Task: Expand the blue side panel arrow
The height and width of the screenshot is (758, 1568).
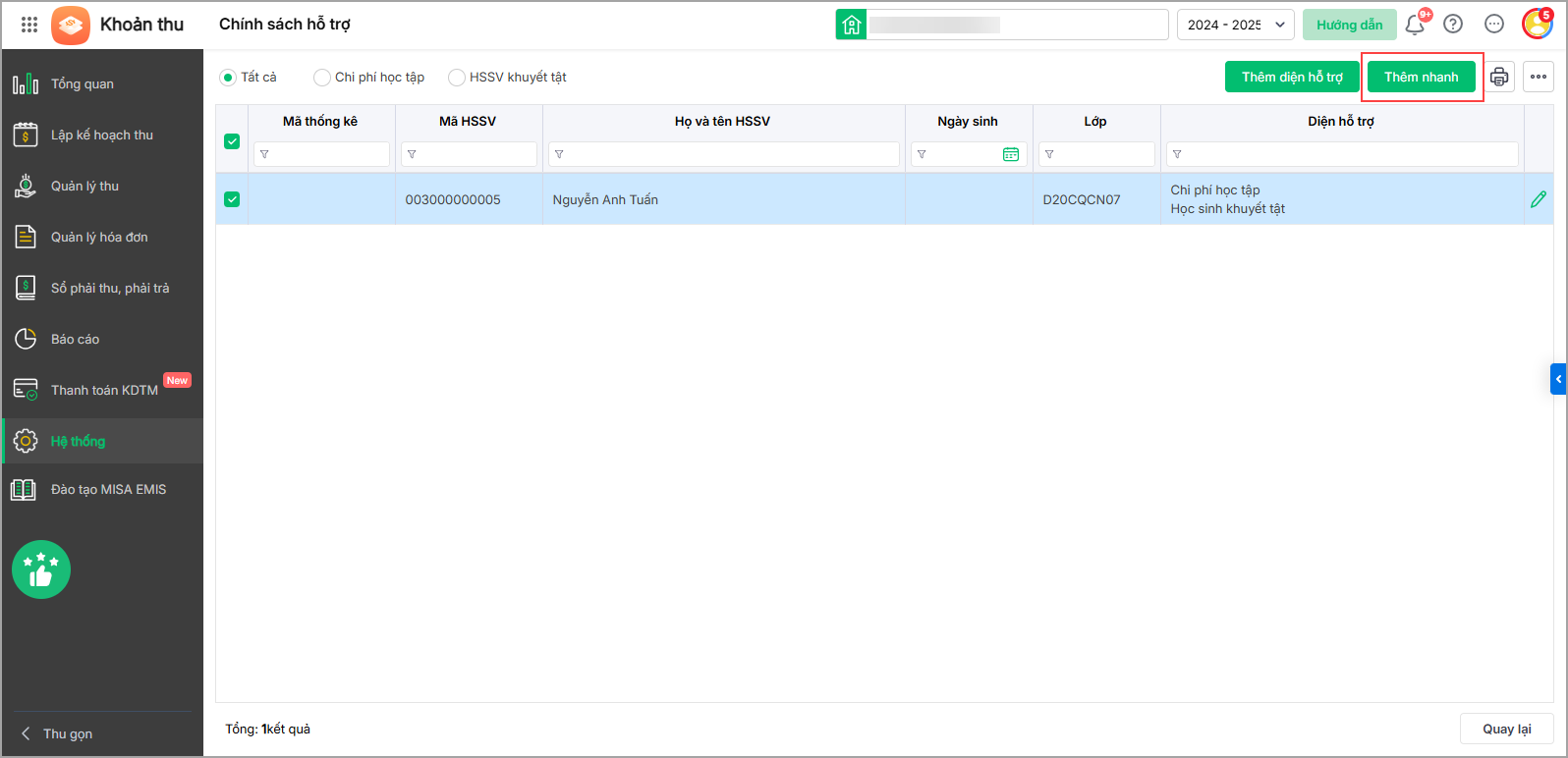Action: point(1558,379)
